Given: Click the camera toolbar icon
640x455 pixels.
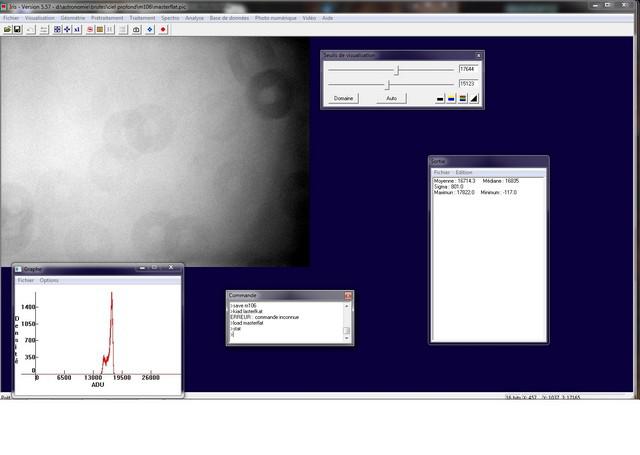Looking at the screenshot, I should (x=136, y=29).
